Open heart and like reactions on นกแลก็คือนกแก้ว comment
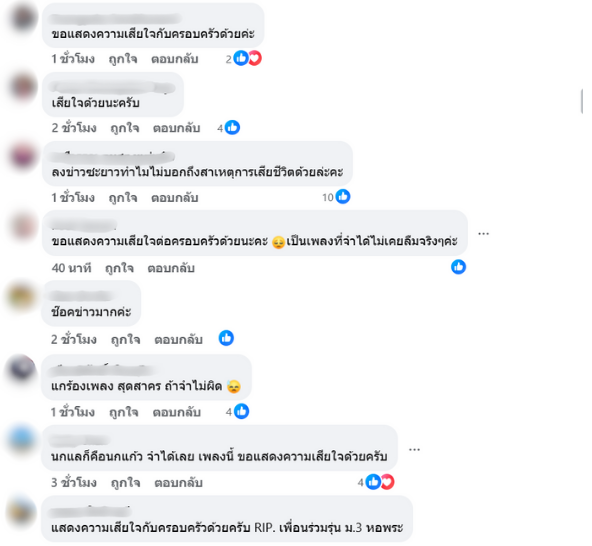This screenshot has width=592, height=546. pos(376,482)
